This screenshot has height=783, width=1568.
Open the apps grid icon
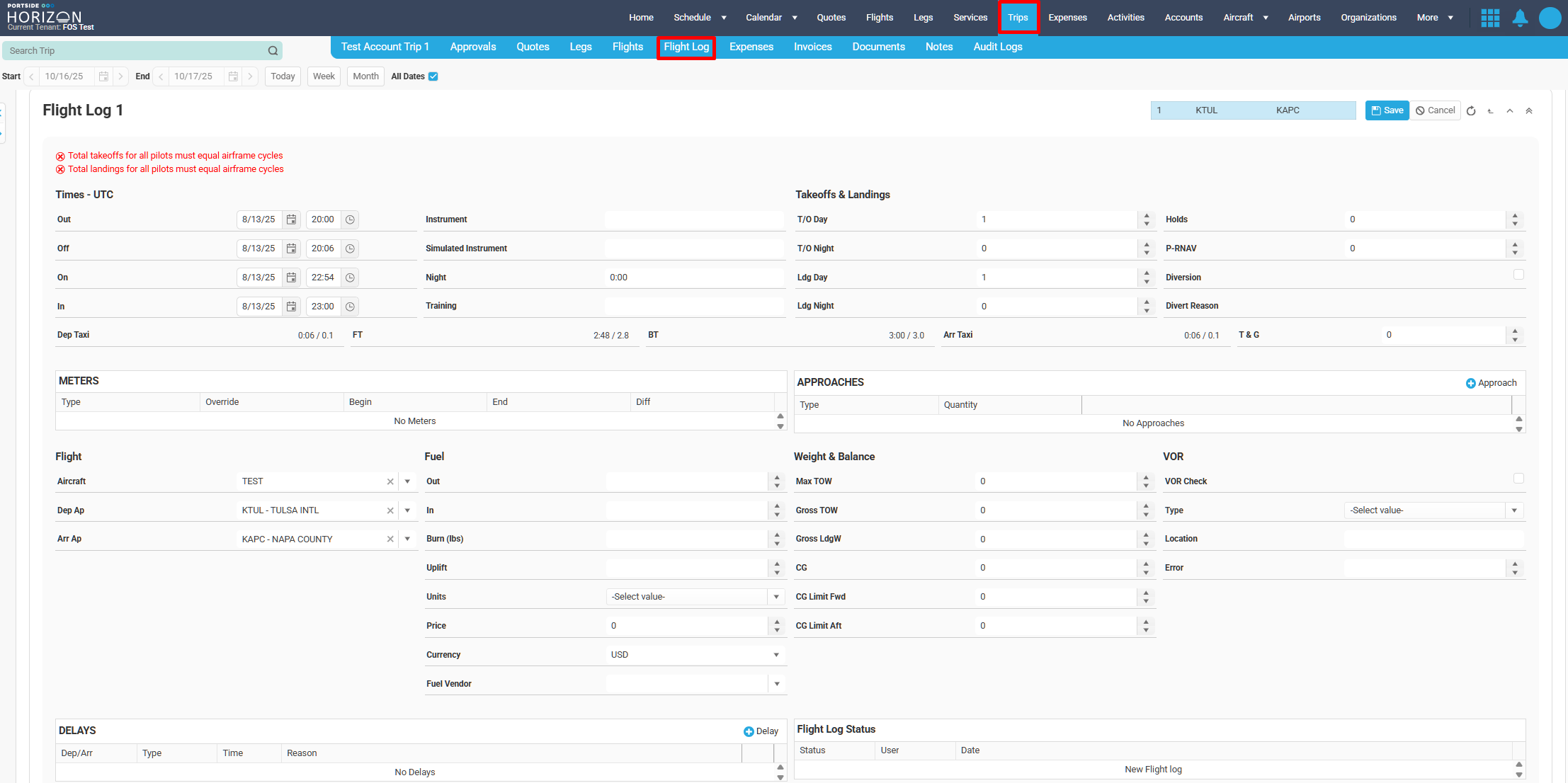(x=1490, y=18)
